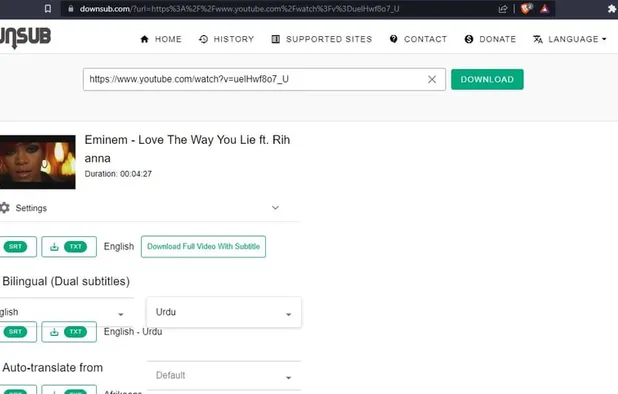The image size is (618, 394).
Task: Download English - Urdu TXT file
Action: coord(69,332)
